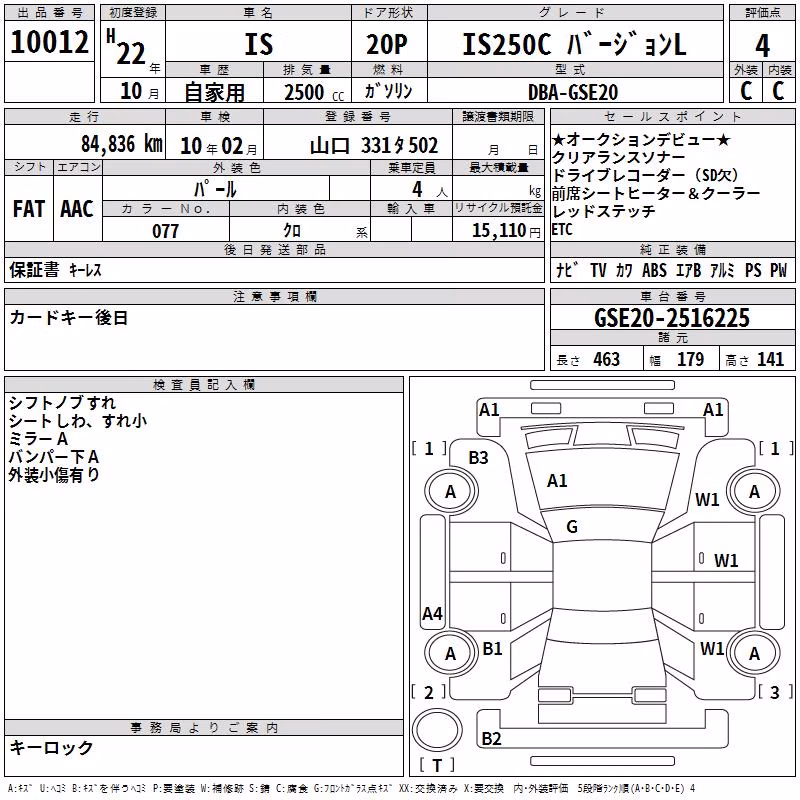Select the door shape value 20P
The height and width of the screenshot is (800, 800).
(x=387, y=44)
